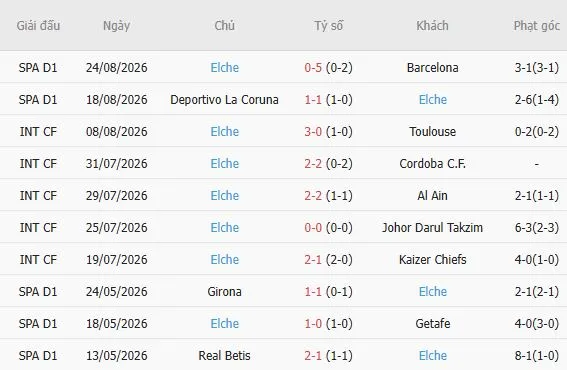The height and width of the screenshot is (370, 567).
Task: Select the 3-0 score versus Toulouse
Action: pos(313,132)
